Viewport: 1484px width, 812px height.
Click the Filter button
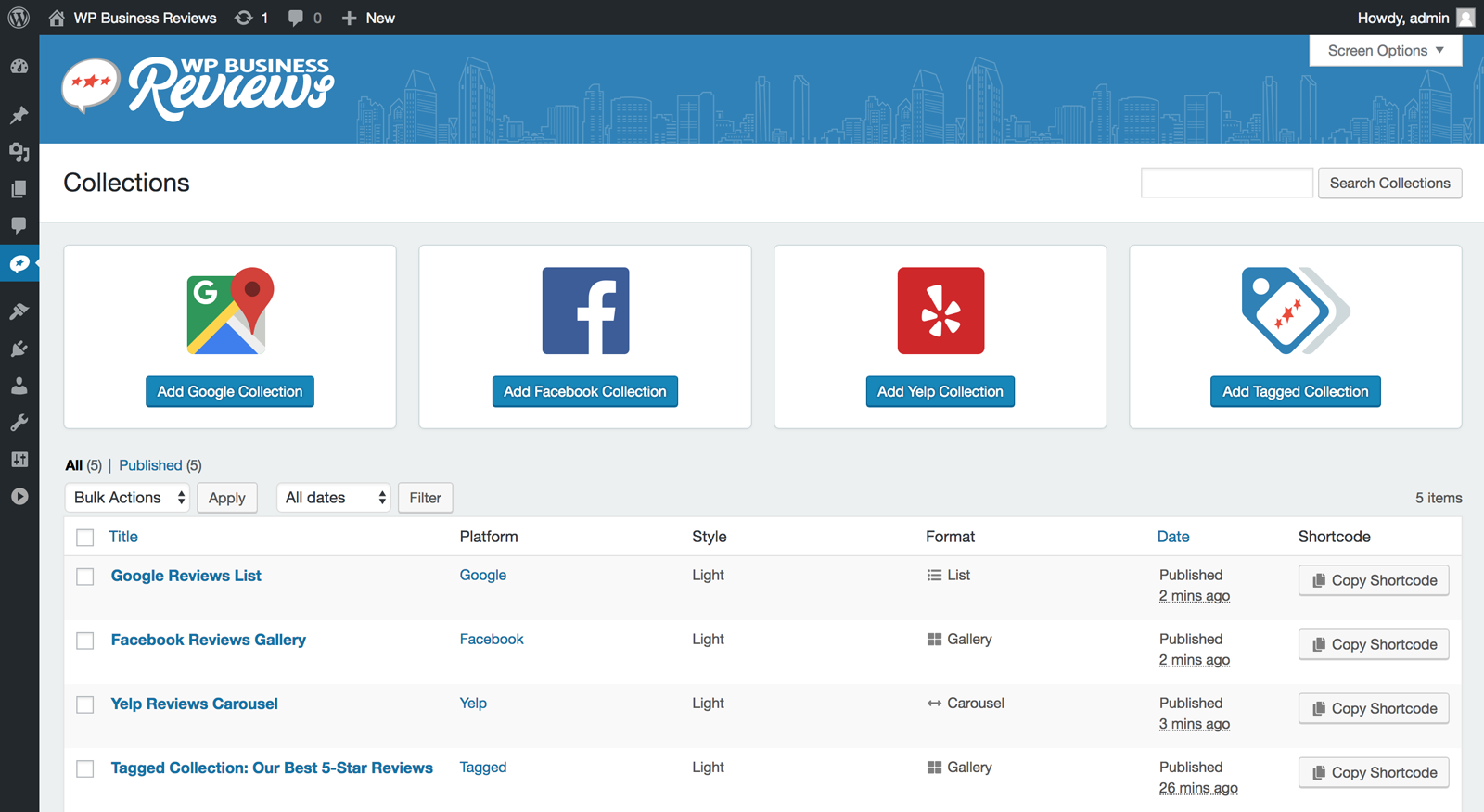[x=426, y=498]
